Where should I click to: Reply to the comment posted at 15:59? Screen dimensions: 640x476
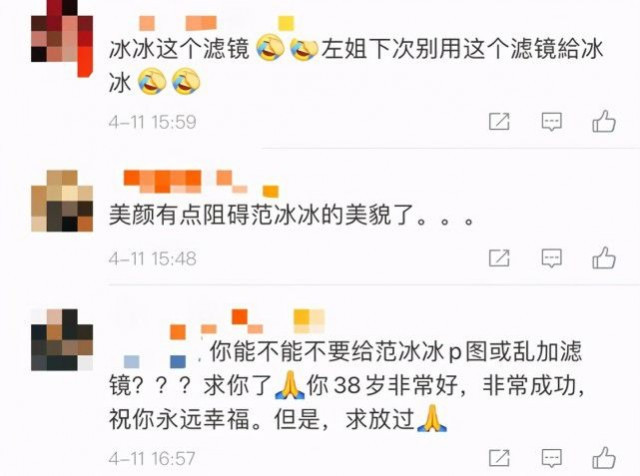click(x=551, y=122)
